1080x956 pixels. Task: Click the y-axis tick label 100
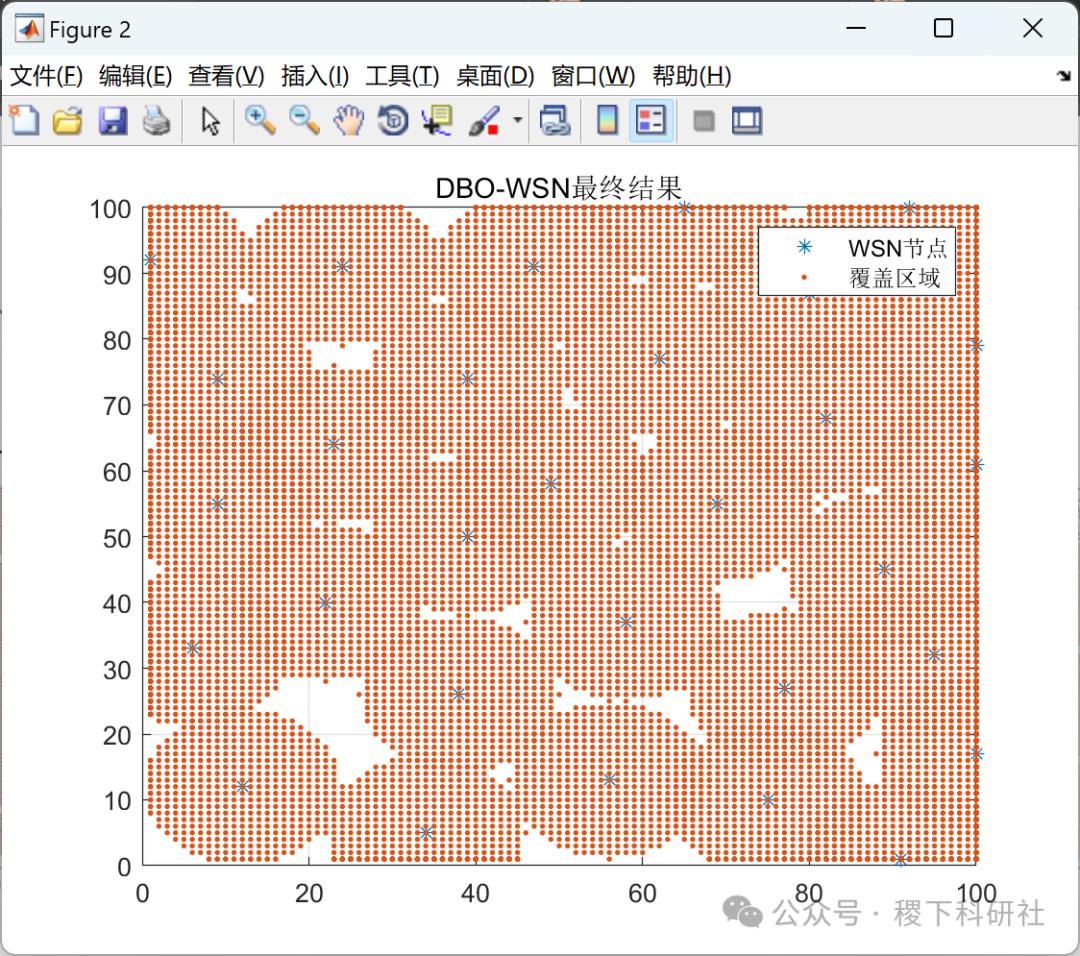click(110, 209)
